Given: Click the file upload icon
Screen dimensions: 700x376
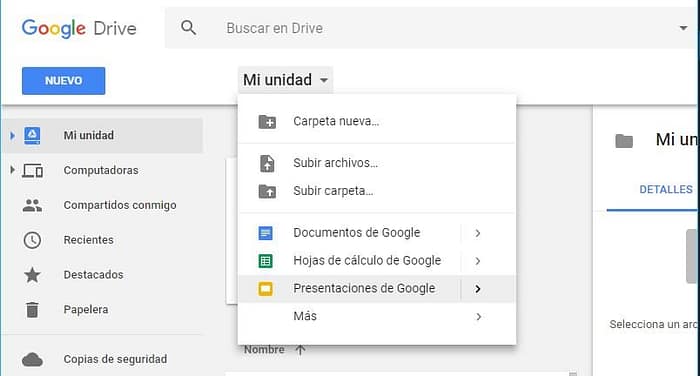Looking at the screenshot, I should pyautogui.click(x=267, y=163).
